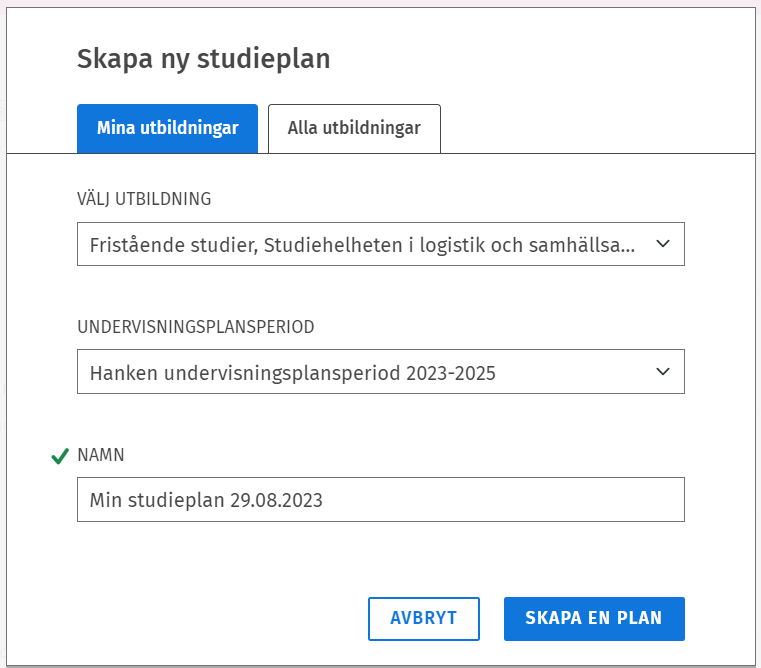Click the Skapa ny studieplan heading
This screenshot has width=761, height=668.
(203, 59)
